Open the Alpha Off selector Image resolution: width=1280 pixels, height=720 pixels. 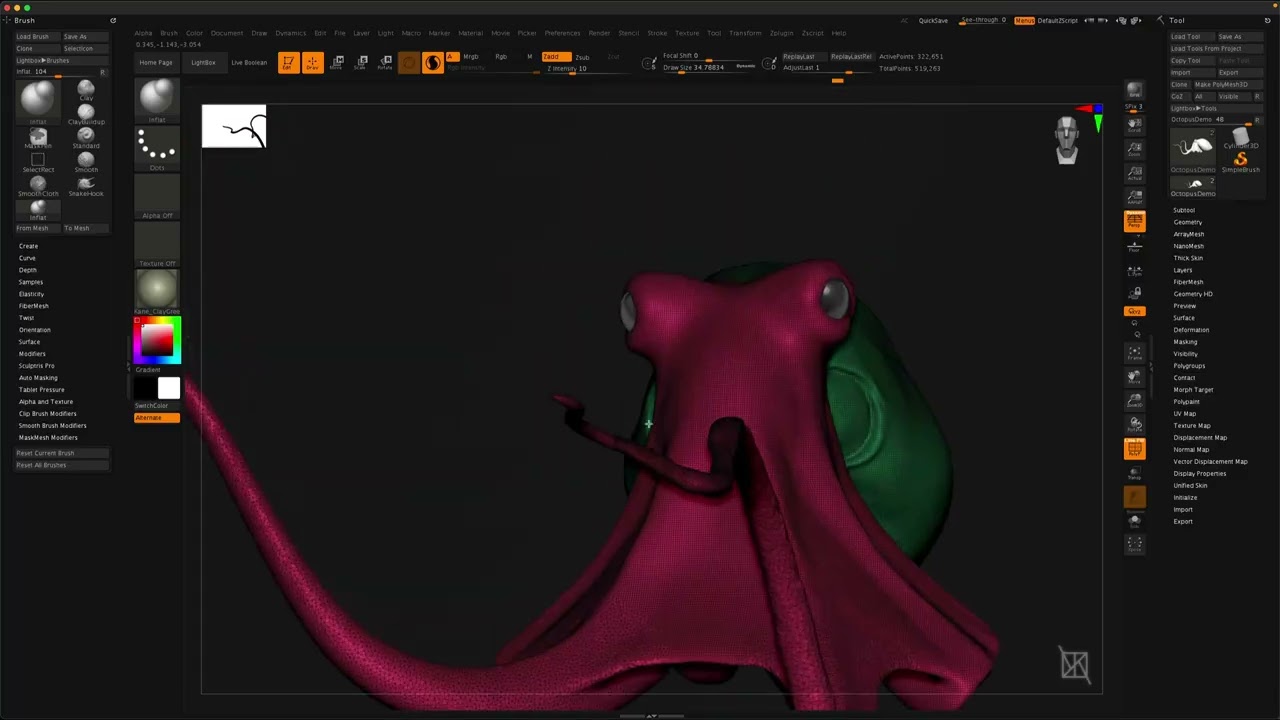(x=157, y=197)
